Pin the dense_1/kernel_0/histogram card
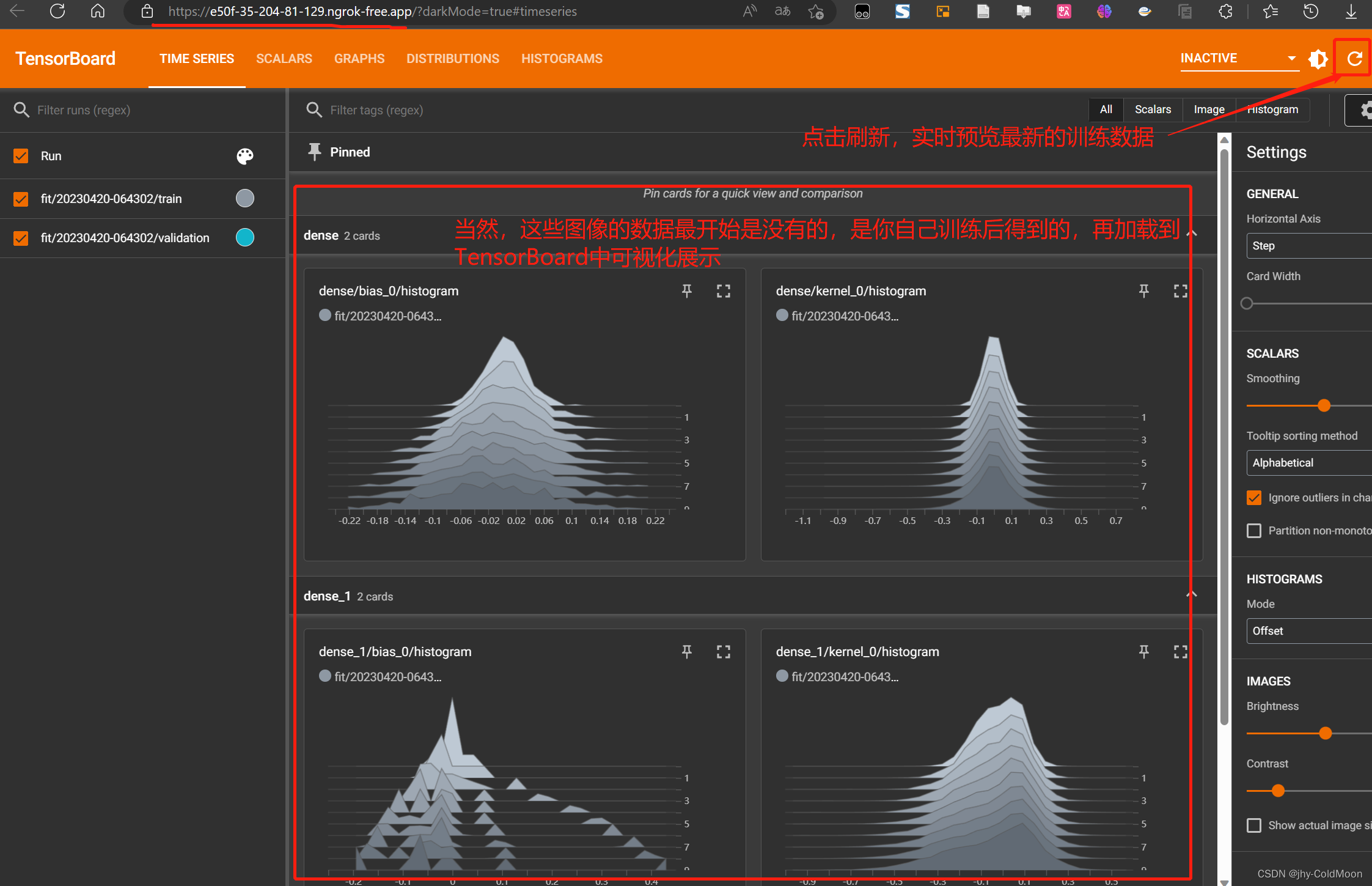 (1143, 652)
